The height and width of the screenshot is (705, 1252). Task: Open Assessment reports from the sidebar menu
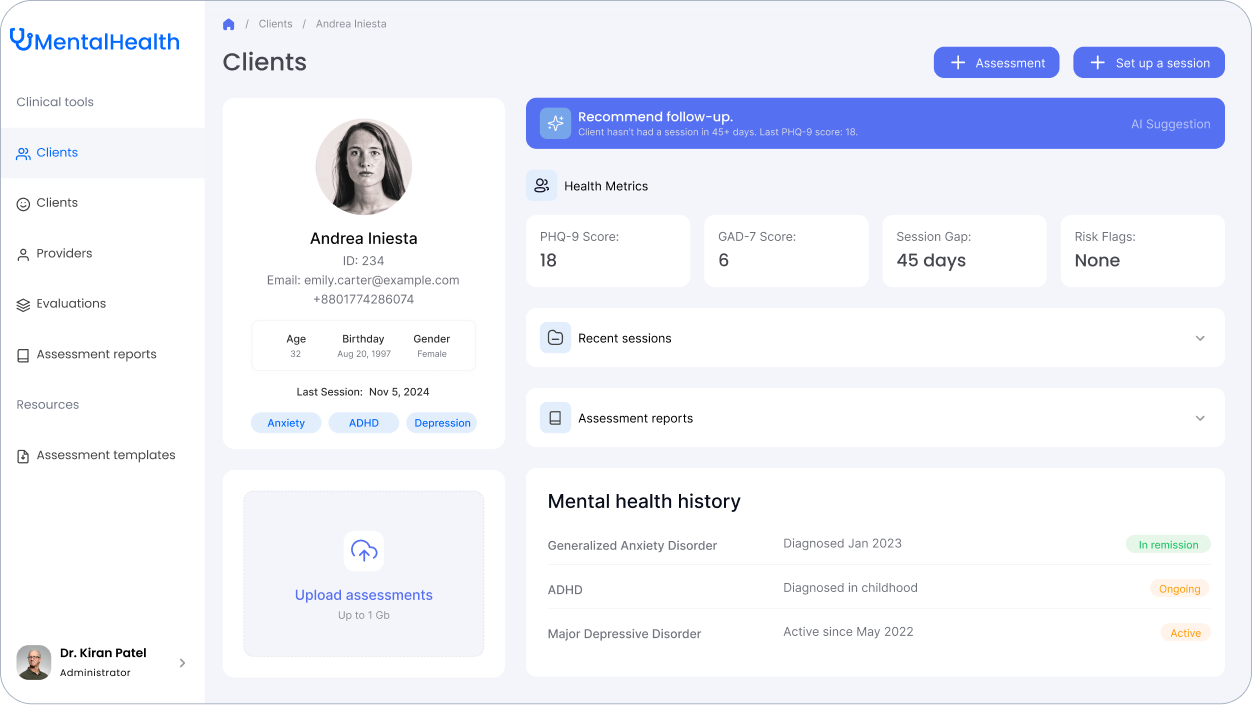click(x=96, y=355)
